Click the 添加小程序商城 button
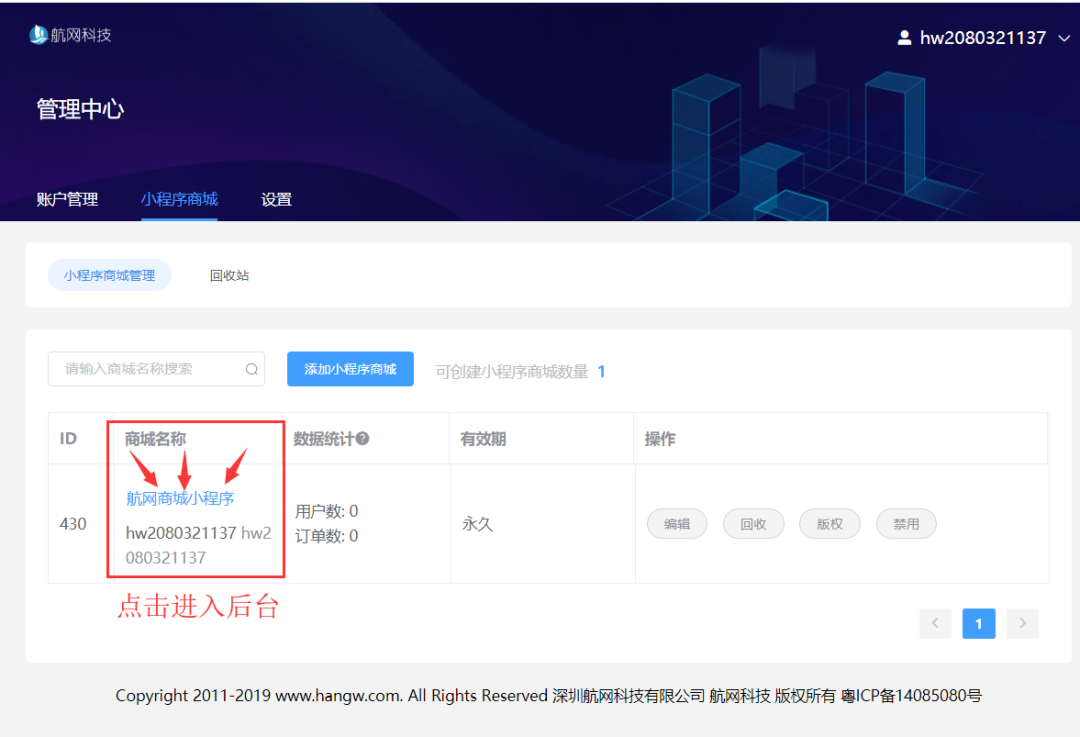The height and width of the screenshot is (737, 1080). (x=350, y=369)
